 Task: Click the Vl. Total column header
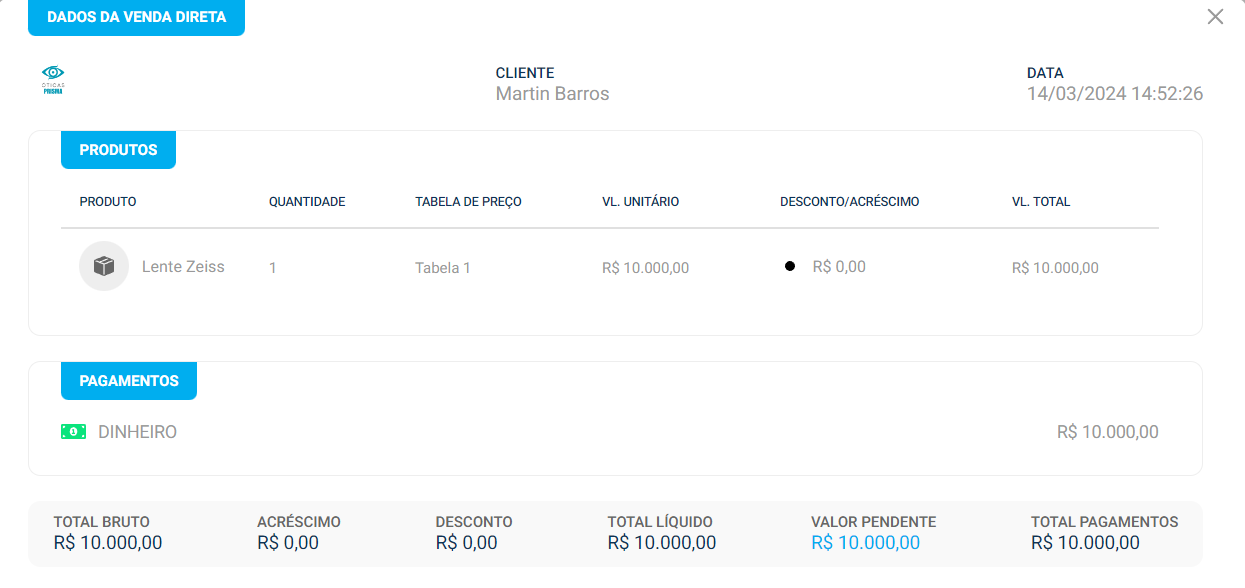[1040, 202]
